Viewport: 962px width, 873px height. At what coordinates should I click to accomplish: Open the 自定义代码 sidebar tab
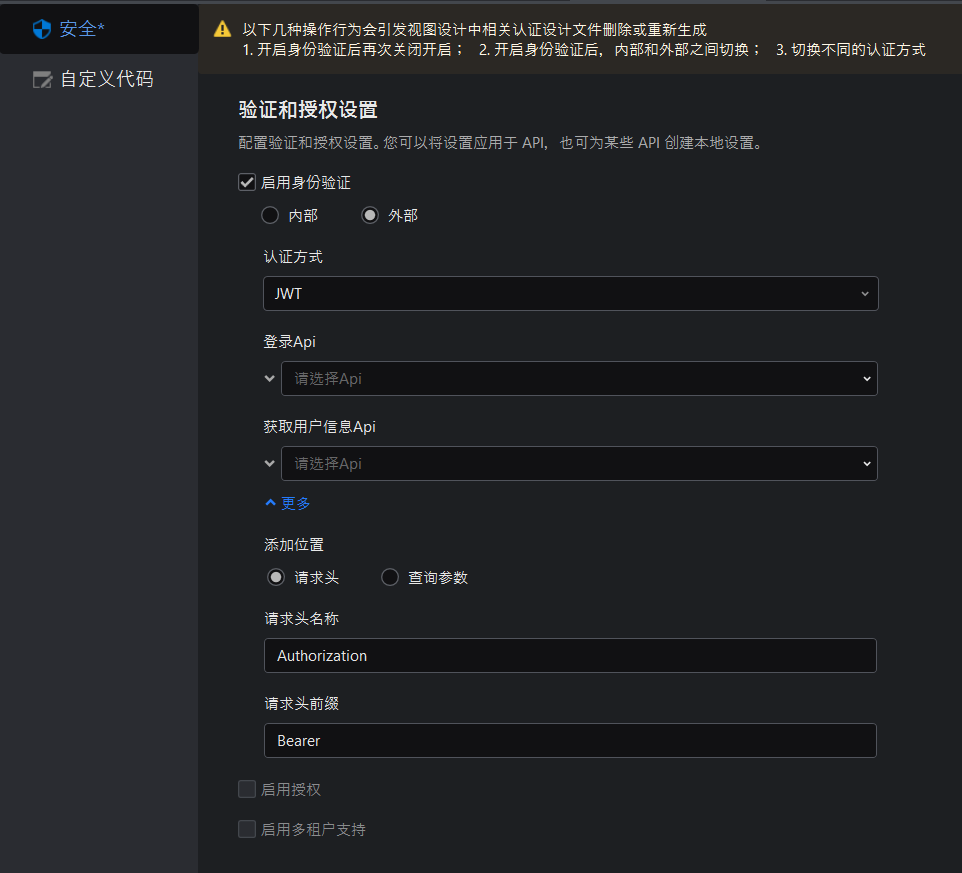click(x=106, y=80)
